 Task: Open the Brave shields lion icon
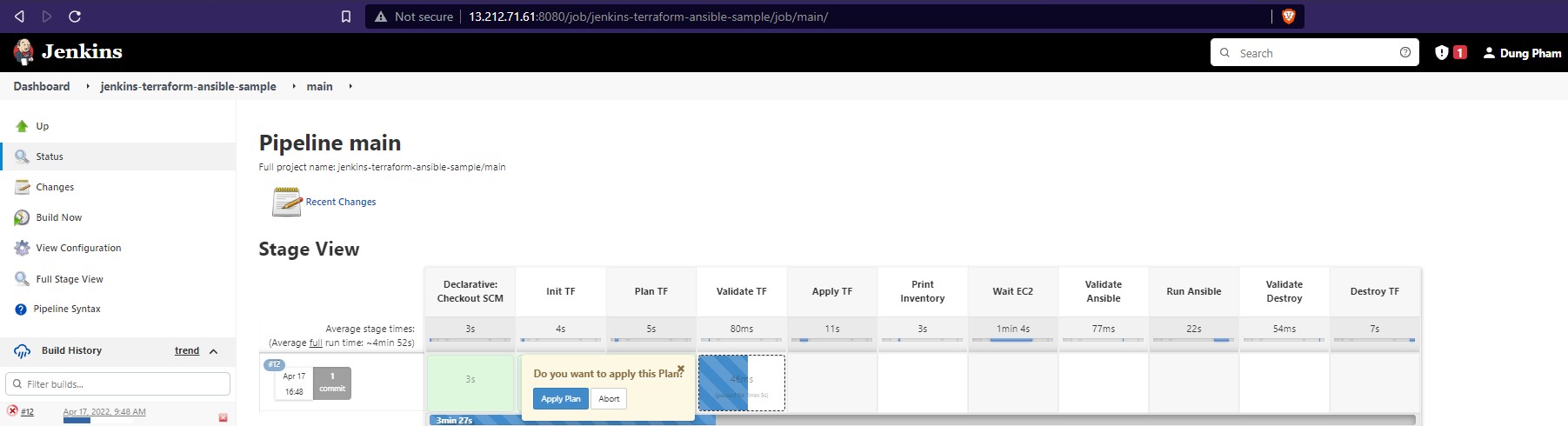pos(1289,17)
